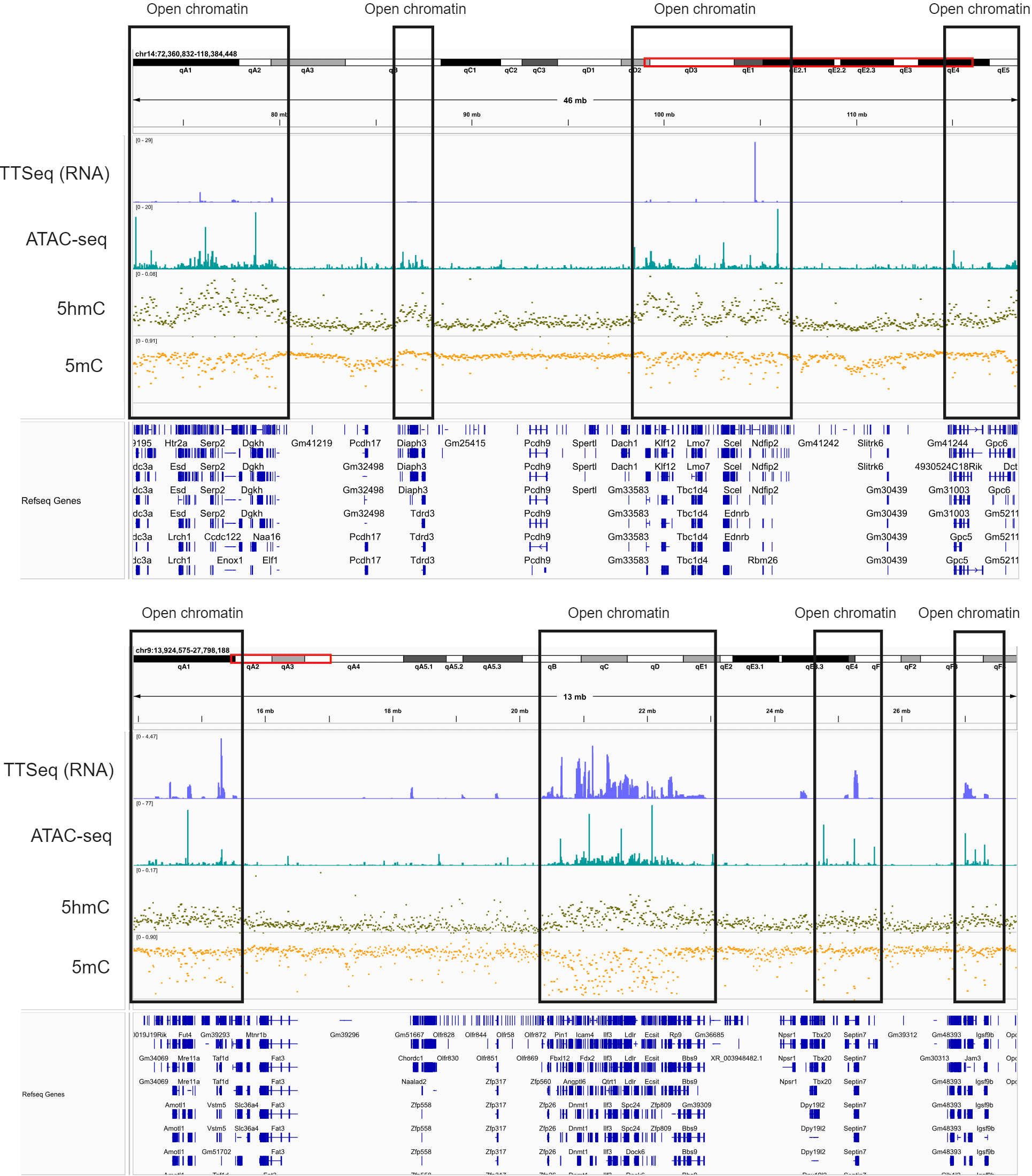Select the Mtnr1b gene label

pyautogui.click(x=256, y=1035)
